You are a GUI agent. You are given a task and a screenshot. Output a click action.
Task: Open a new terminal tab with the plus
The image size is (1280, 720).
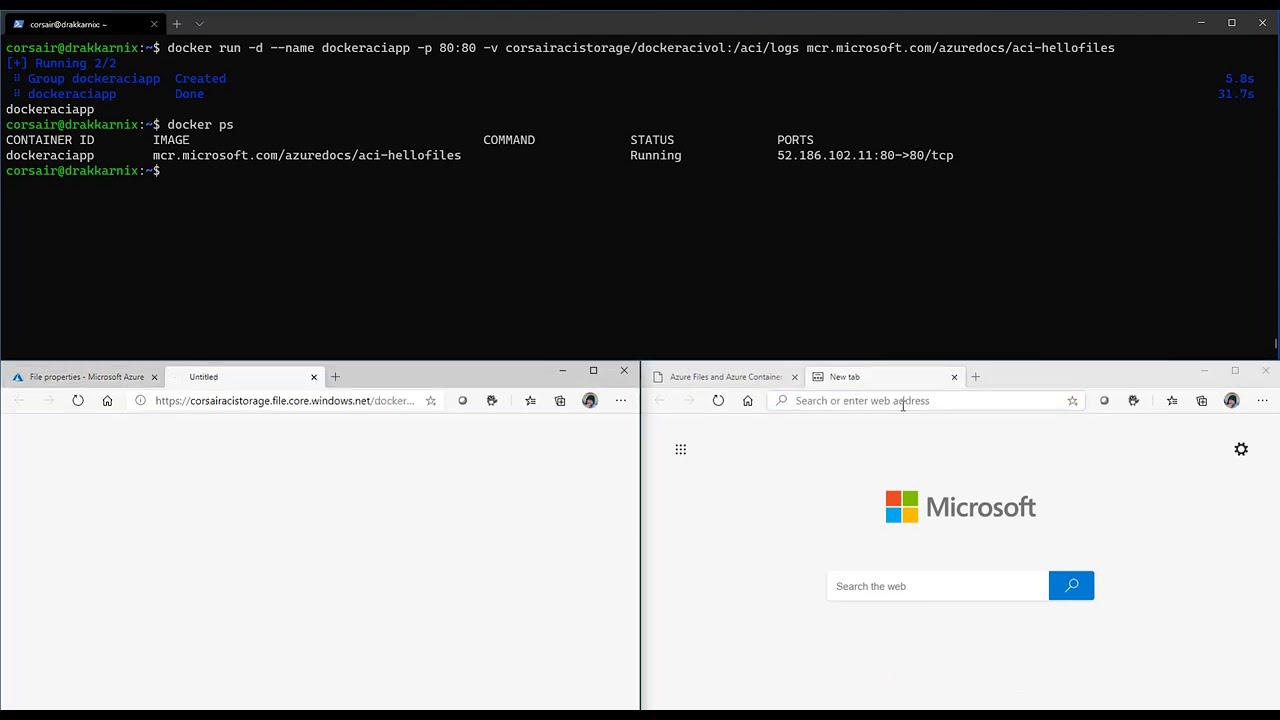pos(176,23)
